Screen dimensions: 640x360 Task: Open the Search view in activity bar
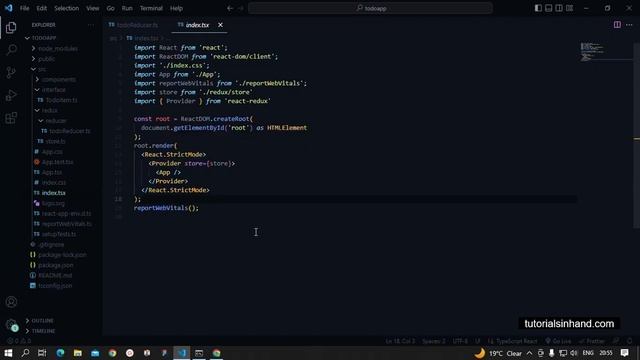[11, 50]
